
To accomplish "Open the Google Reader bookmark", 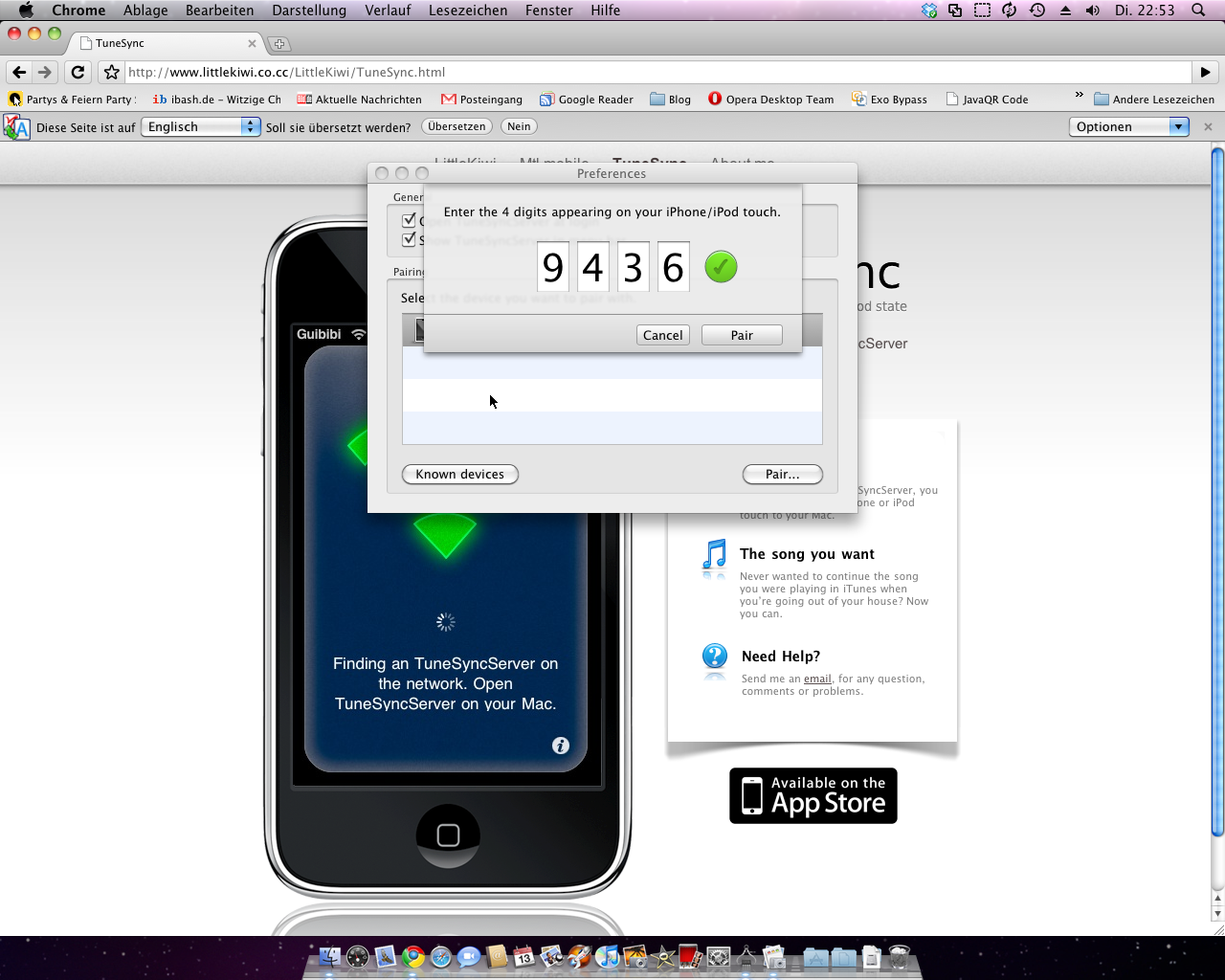I will [x=586, y=100].
